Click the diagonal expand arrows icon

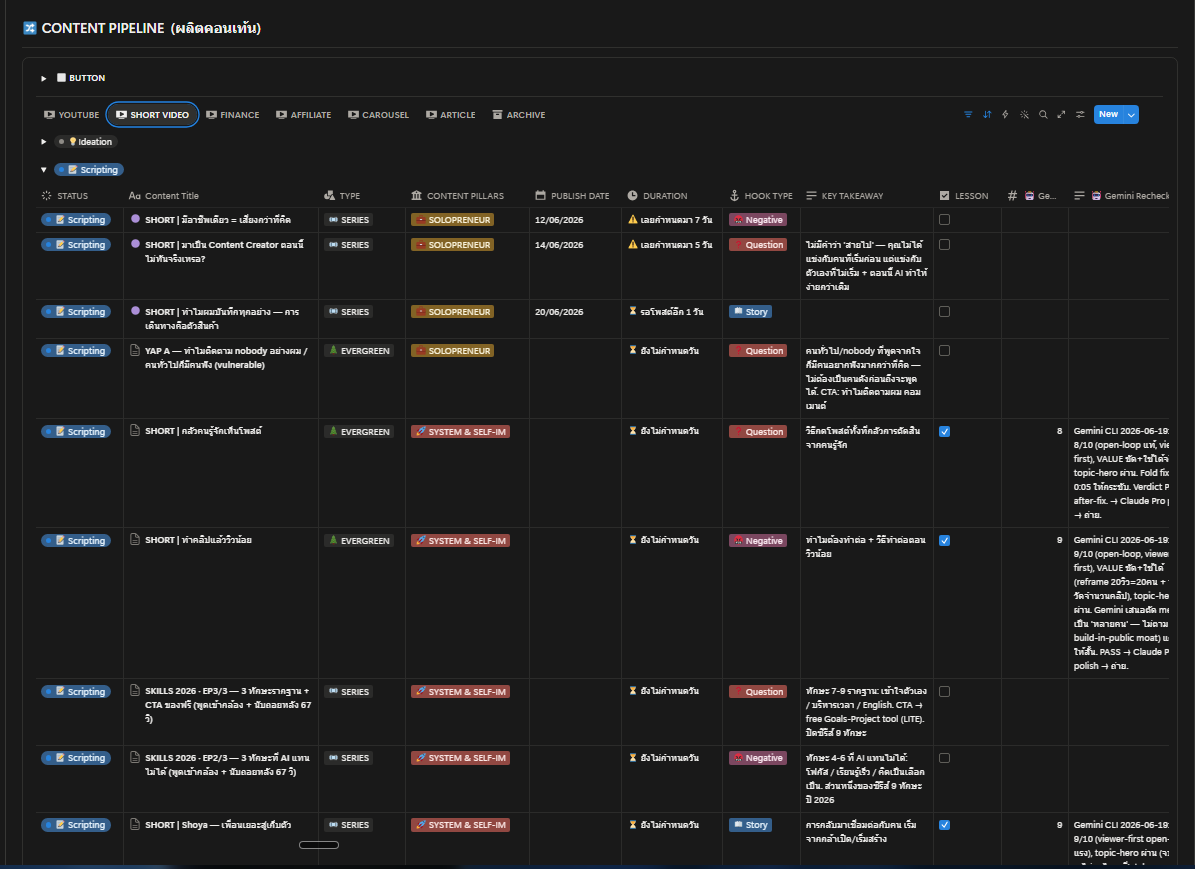click(x=1061, y=114)
